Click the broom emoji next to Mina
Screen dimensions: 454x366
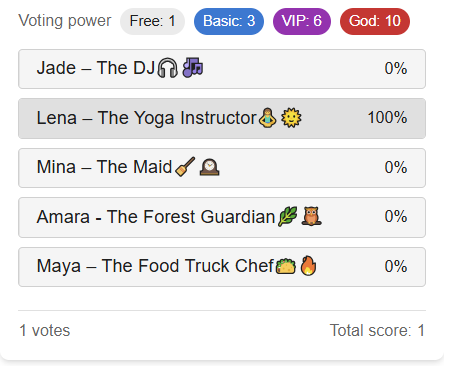[x=185, y=167]
